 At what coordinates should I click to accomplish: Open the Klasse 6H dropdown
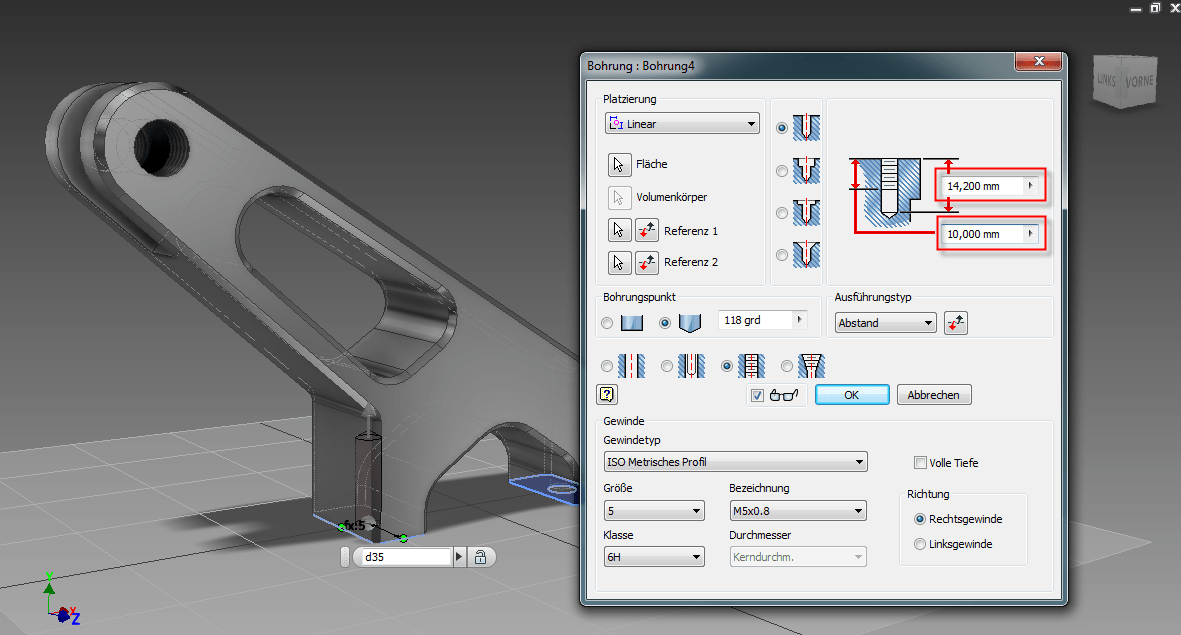pos(655,557)
